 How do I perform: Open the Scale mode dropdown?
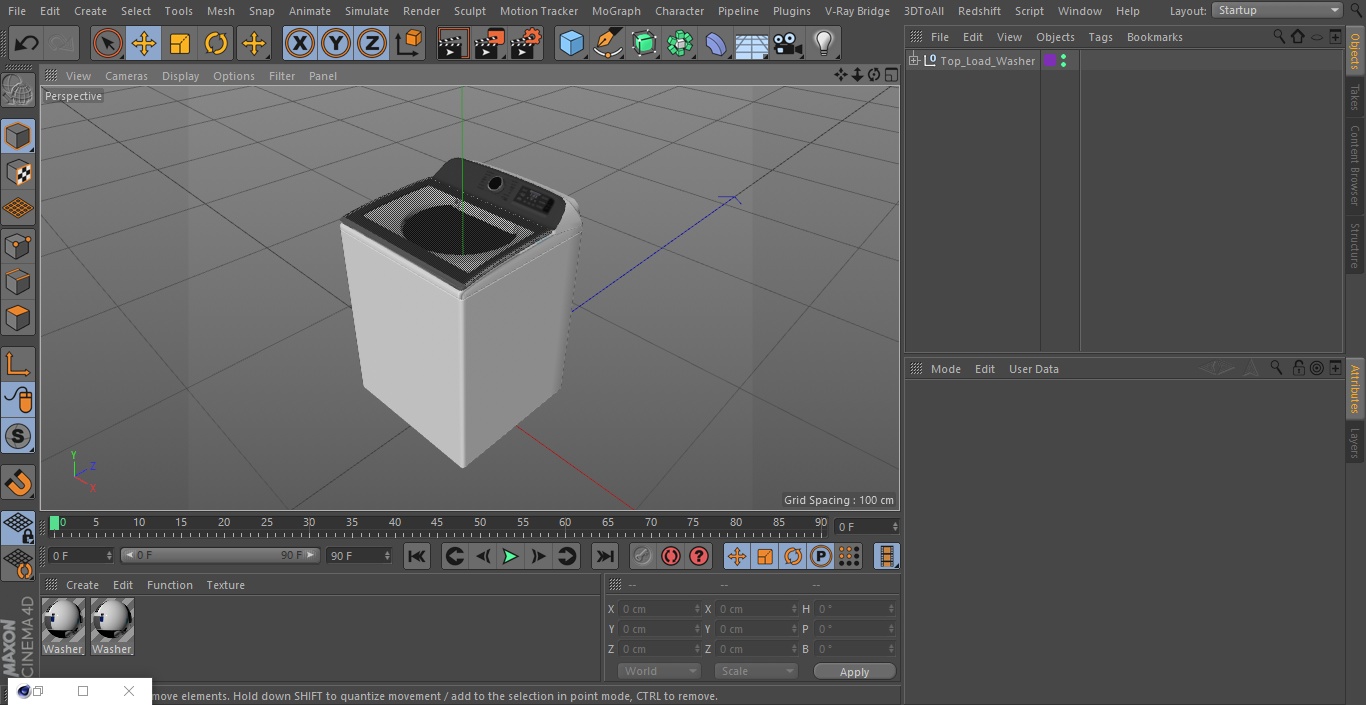pyautogui.click(x=756, y=671)
